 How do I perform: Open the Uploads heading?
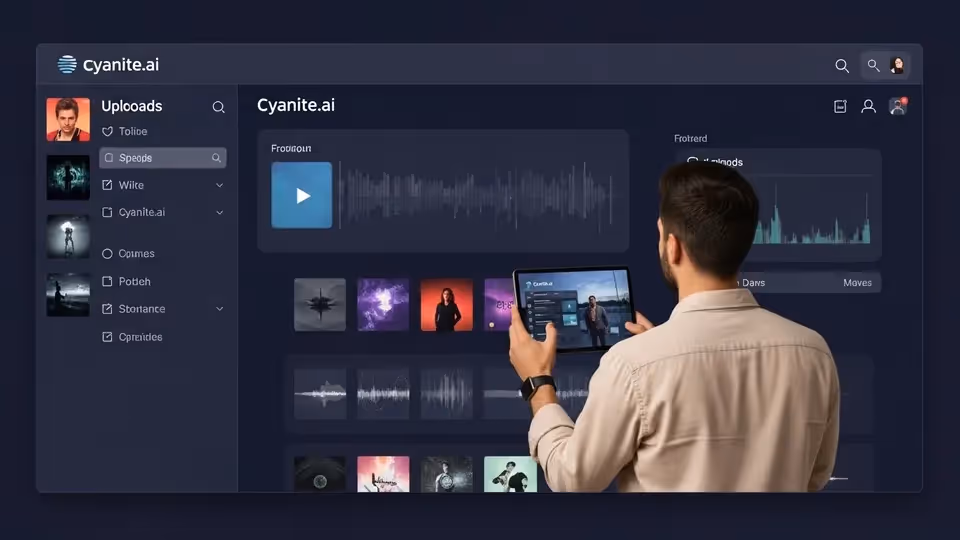tap(132, 106)
